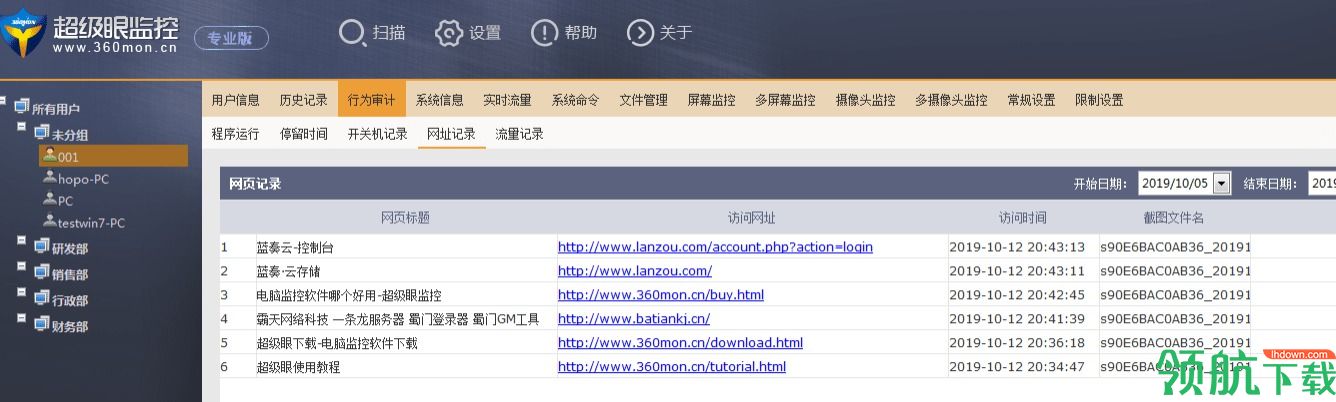Open the 360mon.cn/buy.html link
The height and width of the screenshot is (402, 1336).
click(x=661, y=294)
